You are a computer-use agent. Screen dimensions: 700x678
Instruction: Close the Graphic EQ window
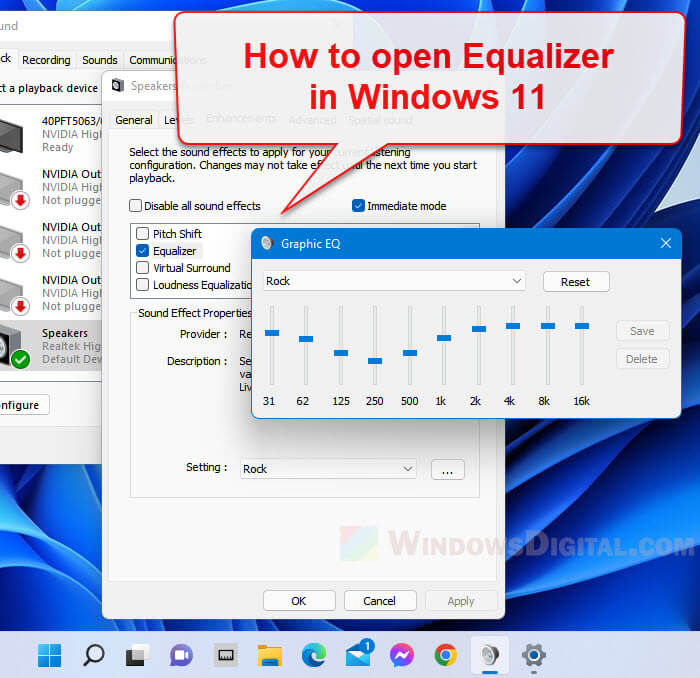coord(666,243)
